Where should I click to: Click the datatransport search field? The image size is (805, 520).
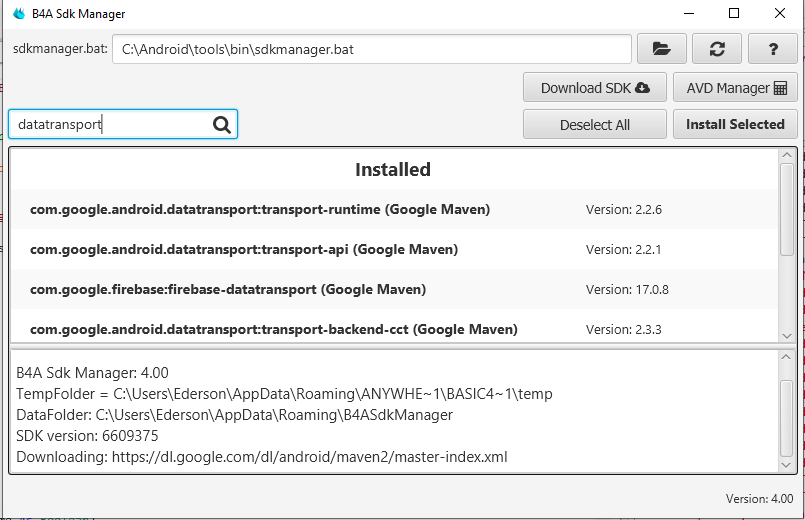pyautogui.click(x=110, y=124)
